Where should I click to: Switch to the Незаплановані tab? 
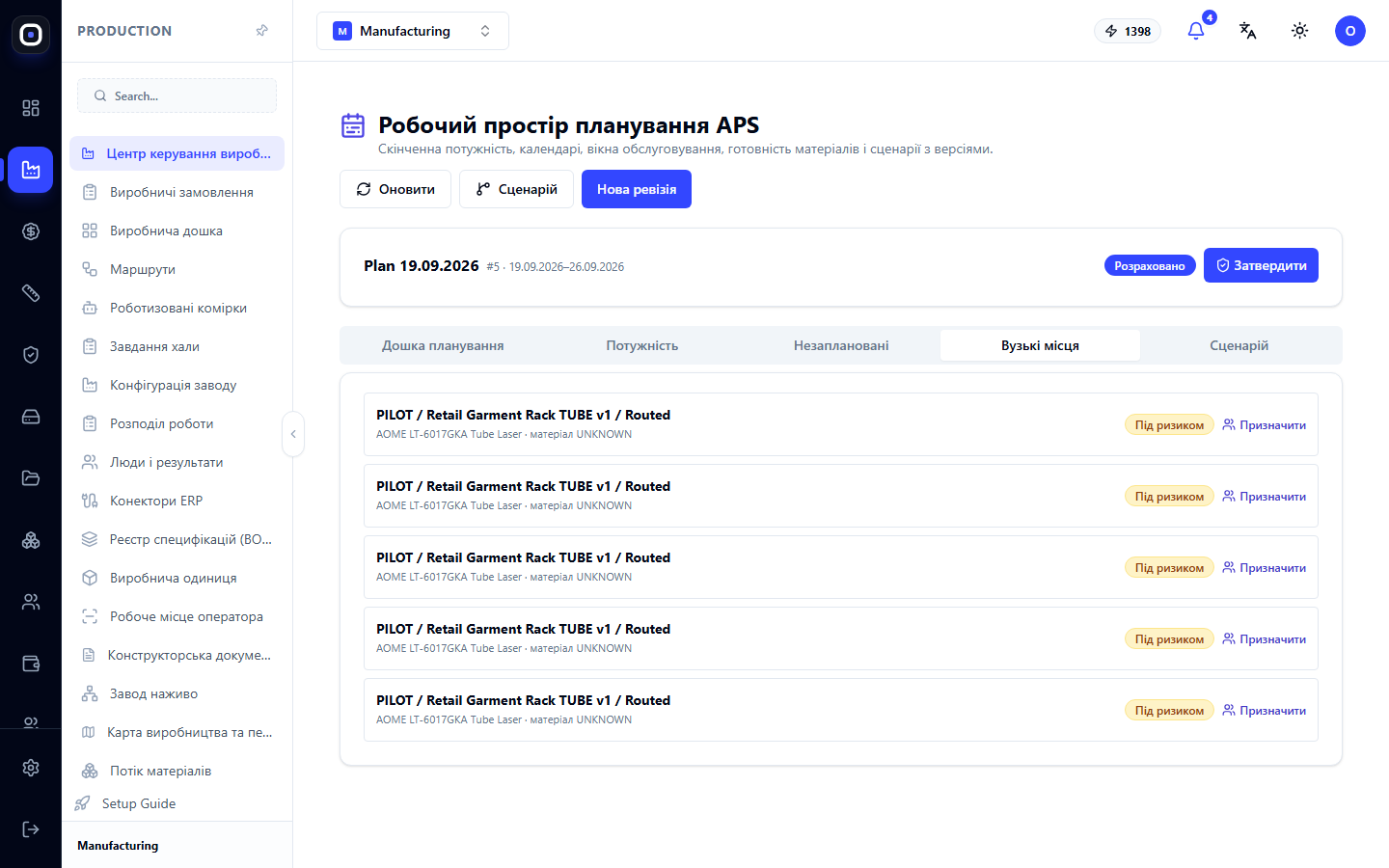841,345
